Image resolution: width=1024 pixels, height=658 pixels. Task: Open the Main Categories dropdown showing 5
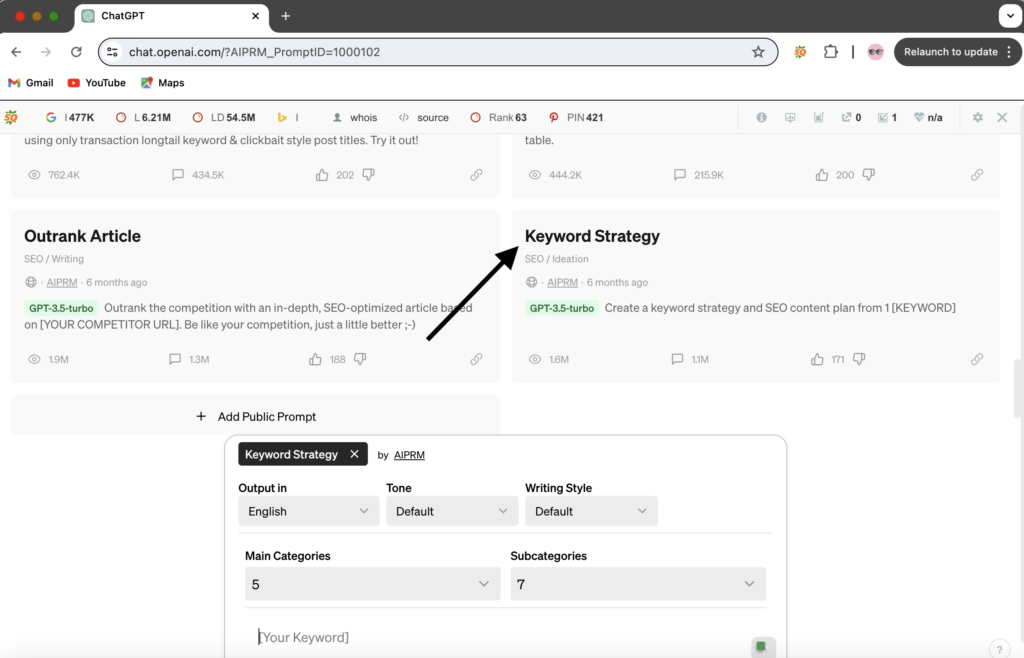372,584
